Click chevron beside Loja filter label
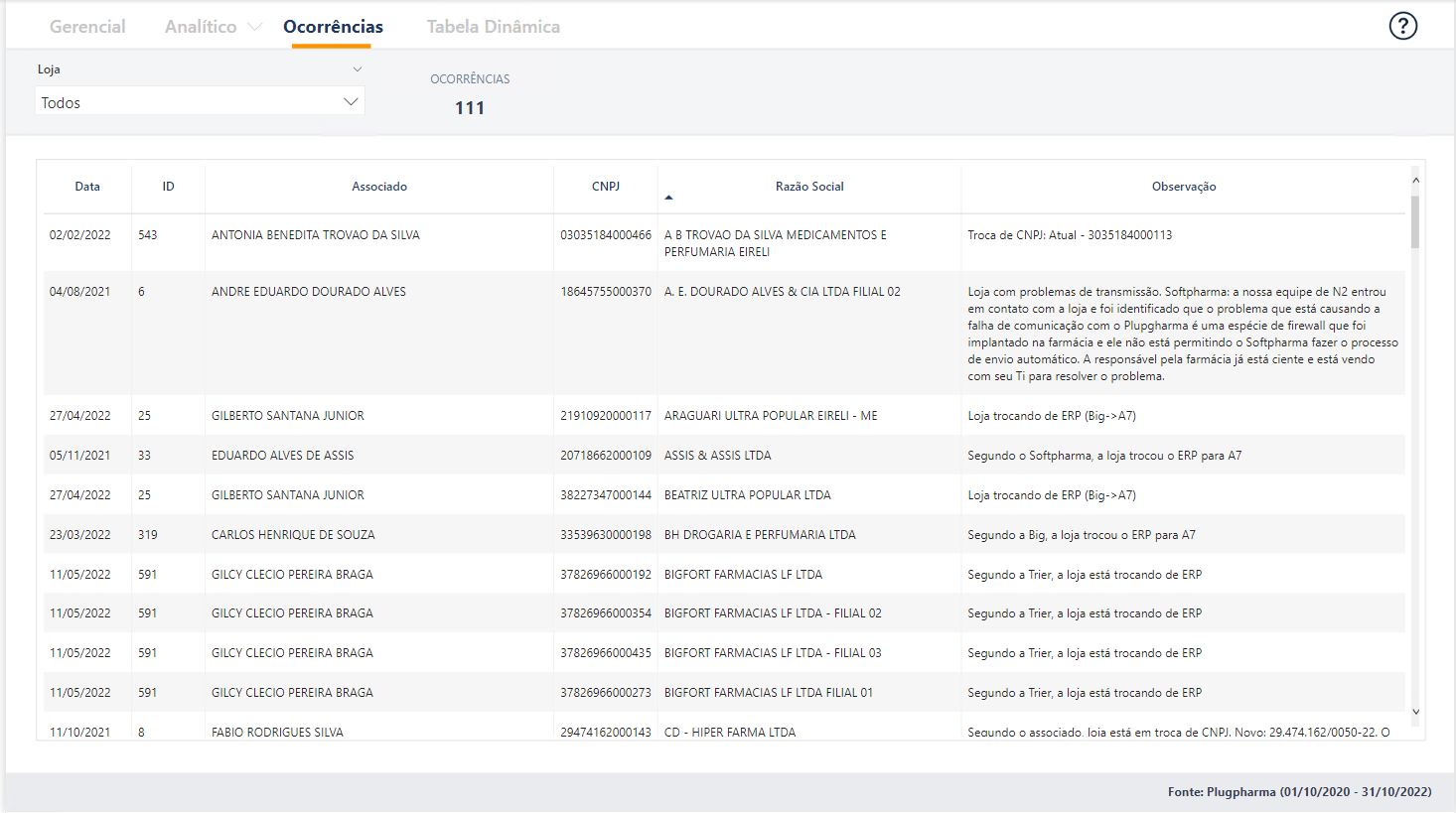Viewport: 1456px width, 813px height. coord(358,69)
